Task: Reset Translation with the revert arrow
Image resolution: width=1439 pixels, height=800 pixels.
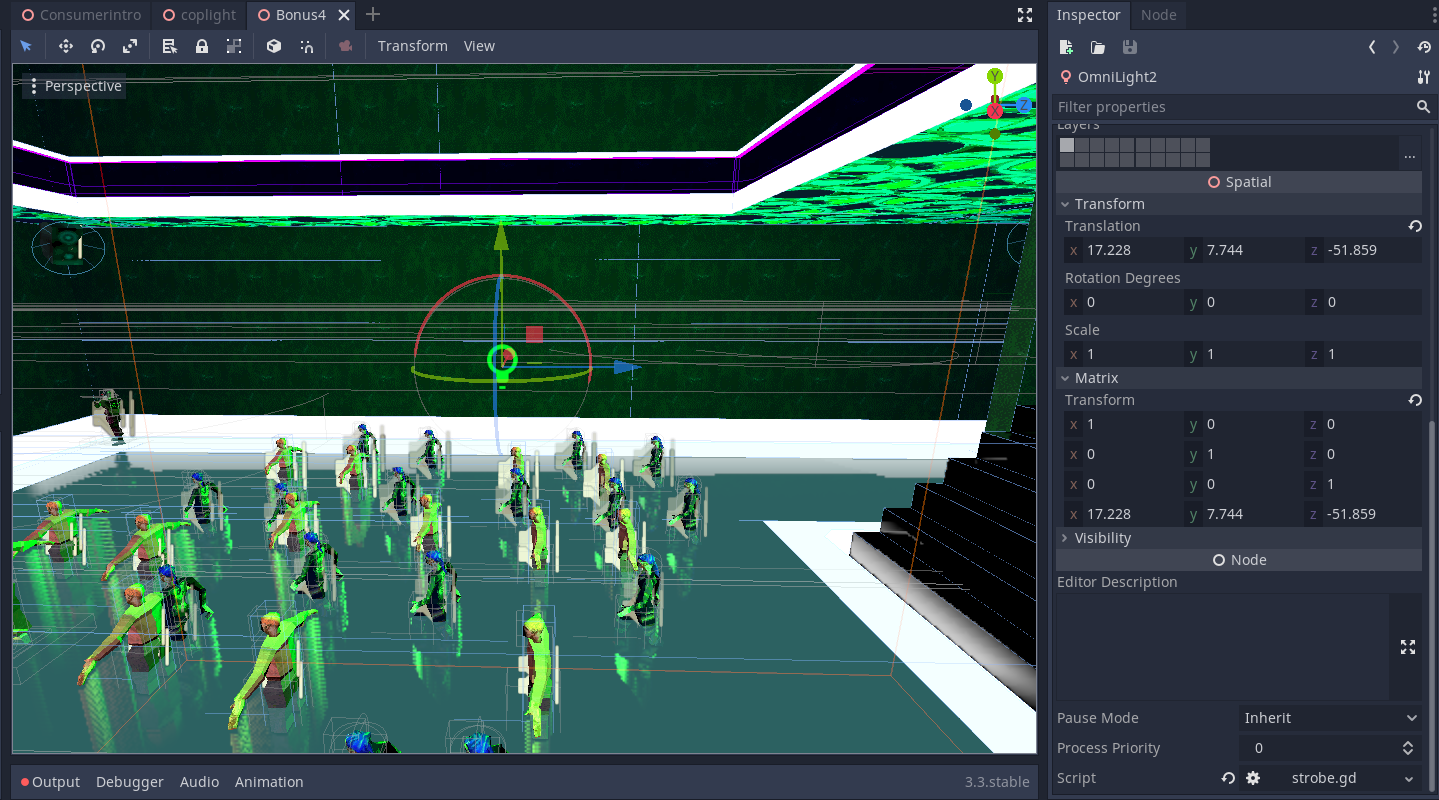Action: tap(1415, 226)
